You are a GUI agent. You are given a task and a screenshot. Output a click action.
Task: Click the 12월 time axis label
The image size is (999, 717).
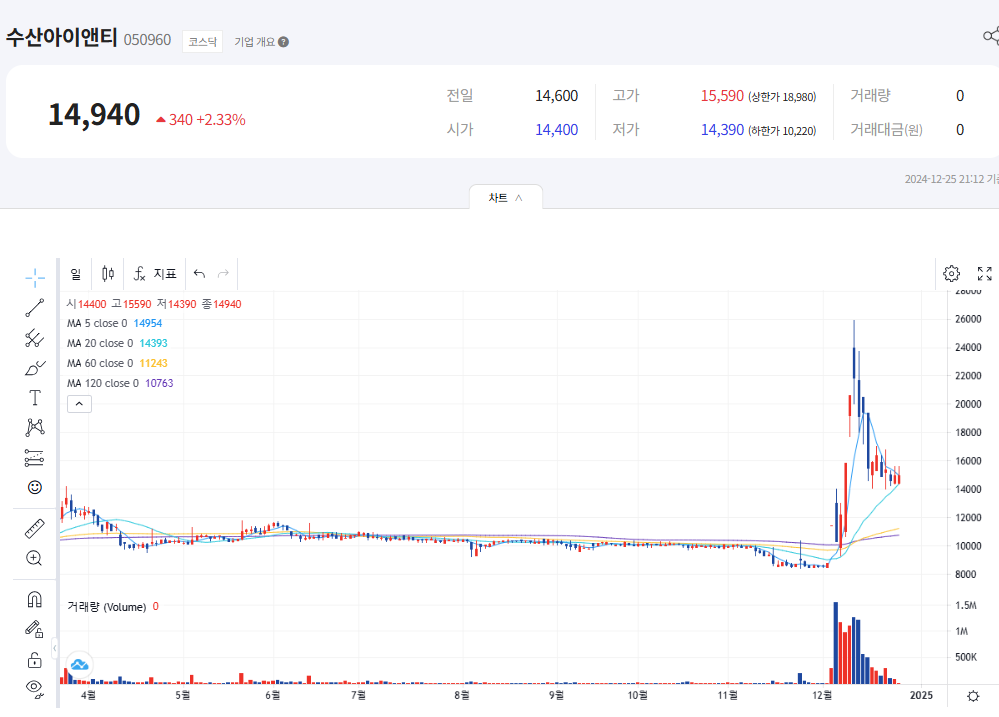point(822,695)
